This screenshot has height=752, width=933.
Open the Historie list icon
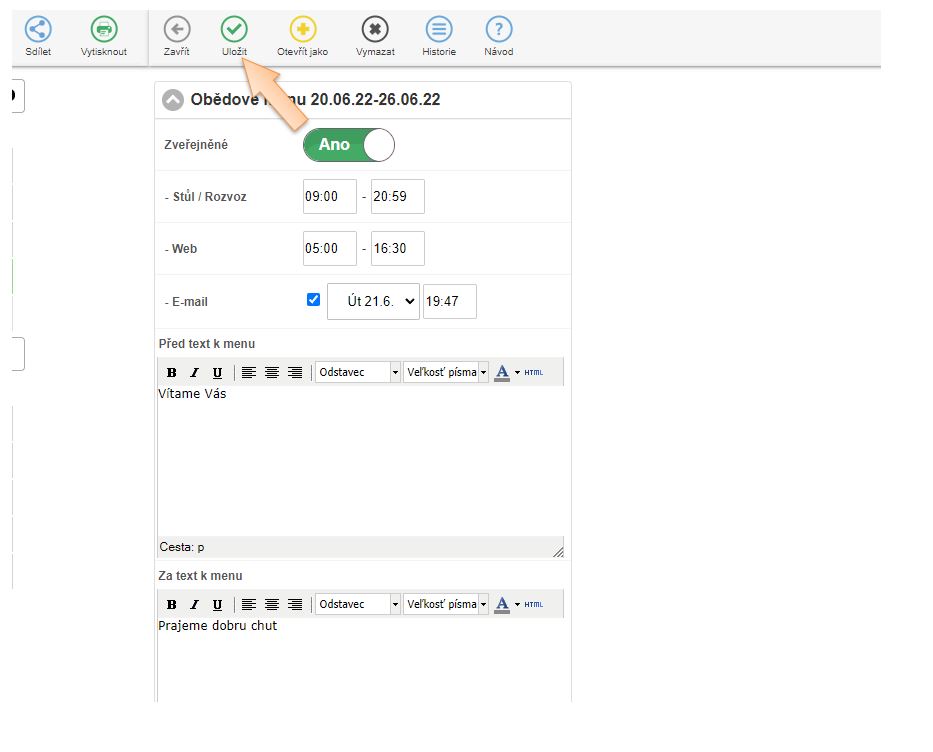pyautogui.click(x=438, y=30)
